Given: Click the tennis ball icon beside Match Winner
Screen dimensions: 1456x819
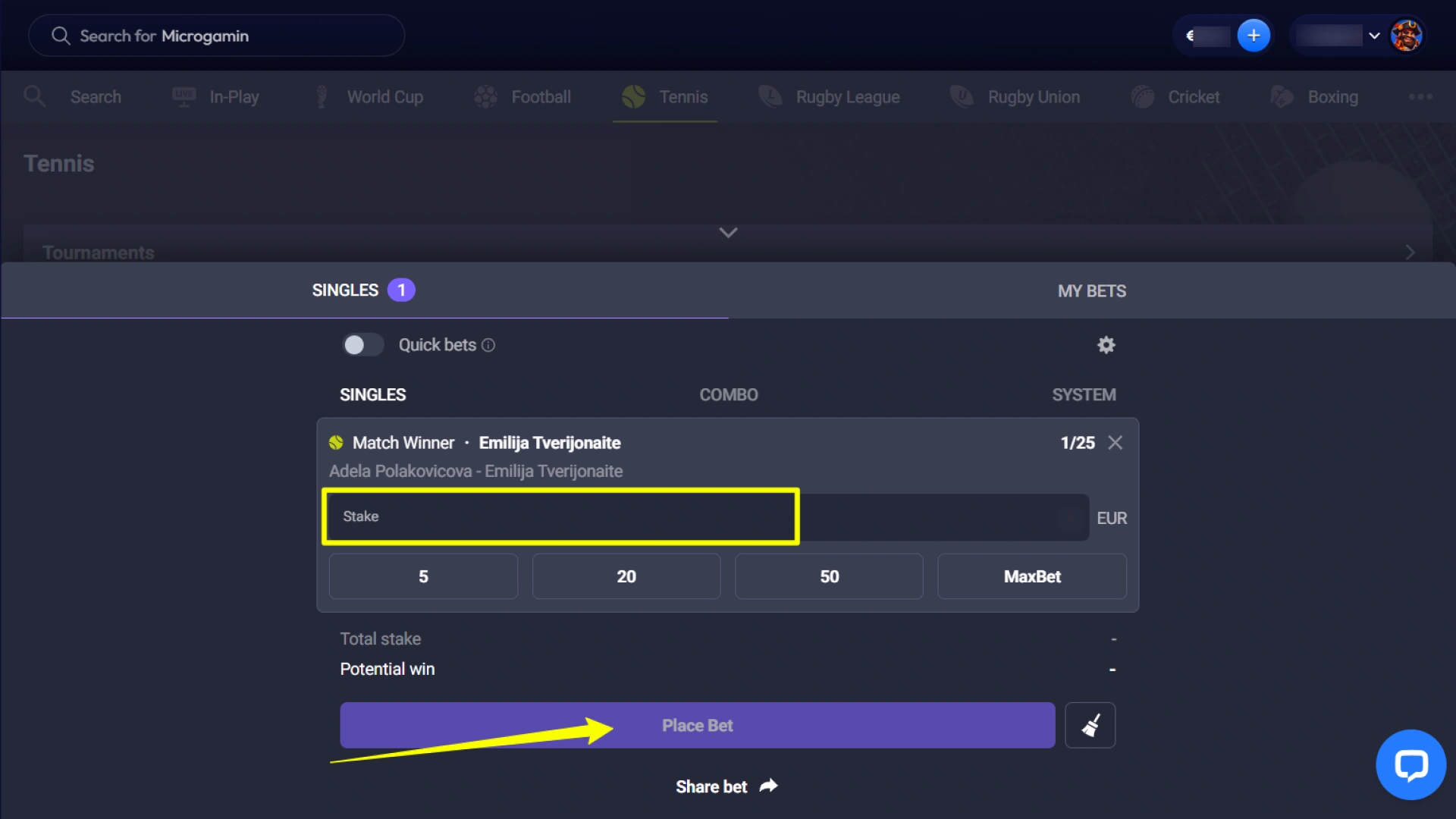Looking at the screenshot, I should pyautogui.click(x=336, y=443).
